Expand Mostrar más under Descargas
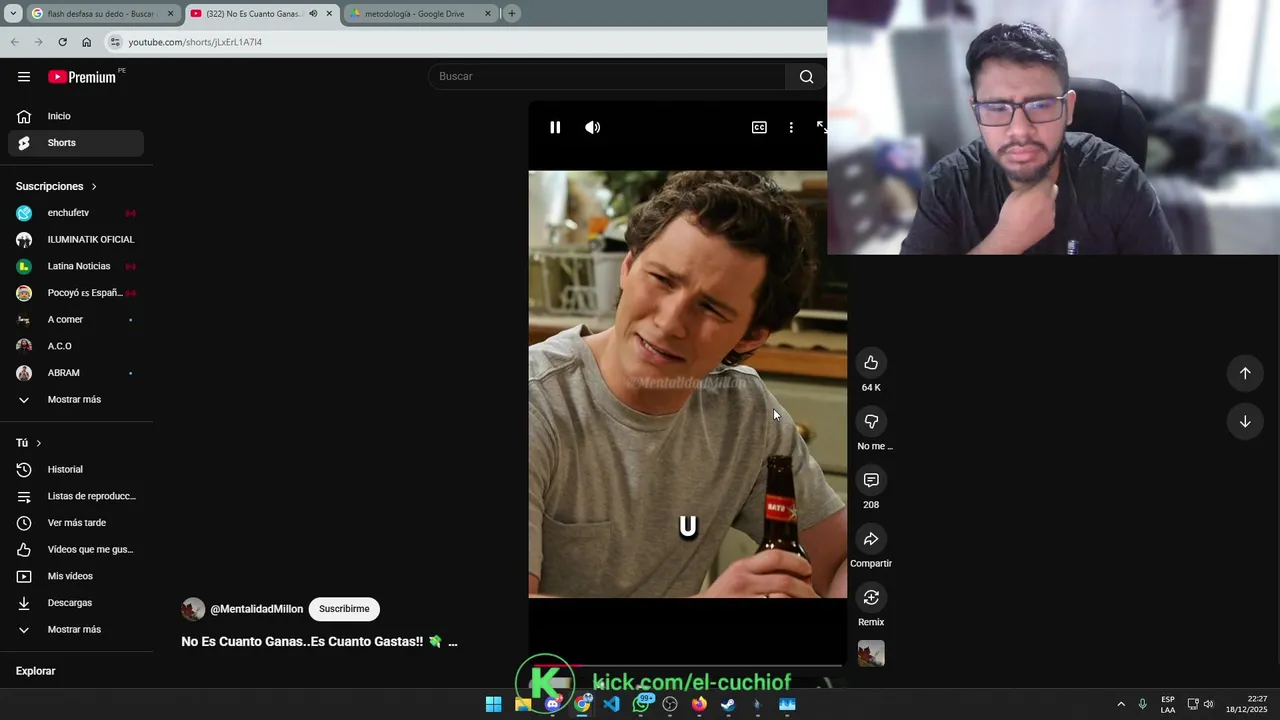This screenshot has height=720, width=1280. point(76,630)
